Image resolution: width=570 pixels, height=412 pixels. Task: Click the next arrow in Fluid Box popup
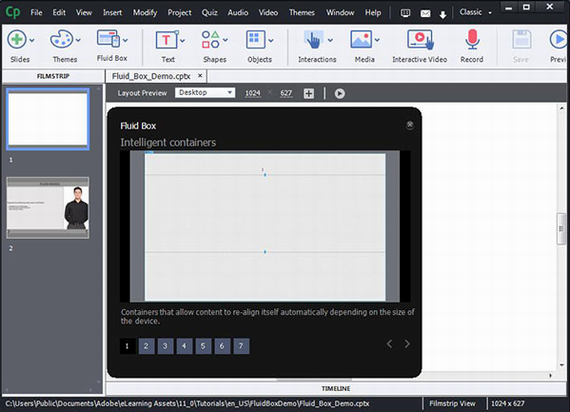(407, 344)
